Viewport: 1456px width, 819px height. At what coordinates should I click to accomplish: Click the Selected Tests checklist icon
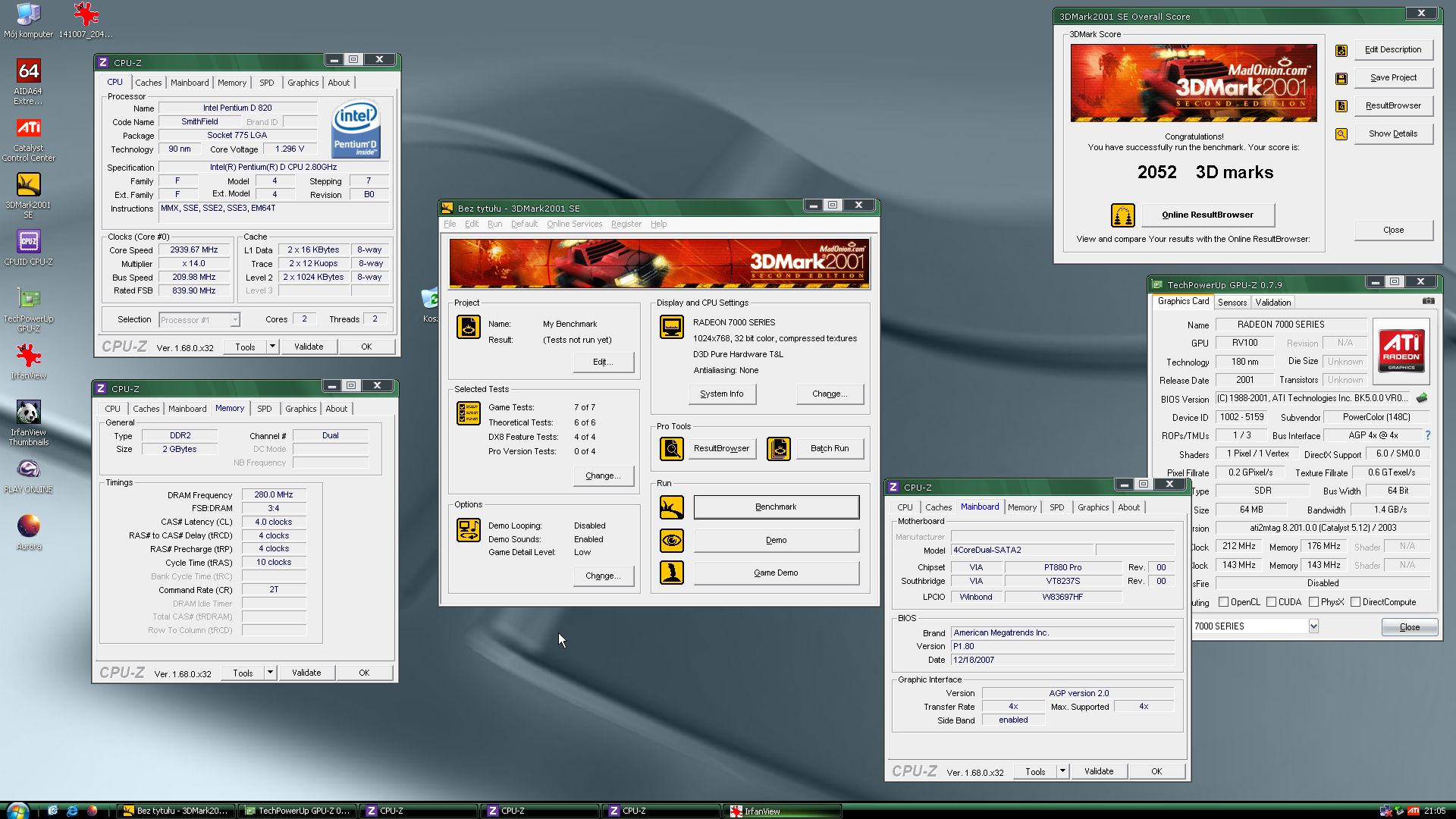[469, 413]
